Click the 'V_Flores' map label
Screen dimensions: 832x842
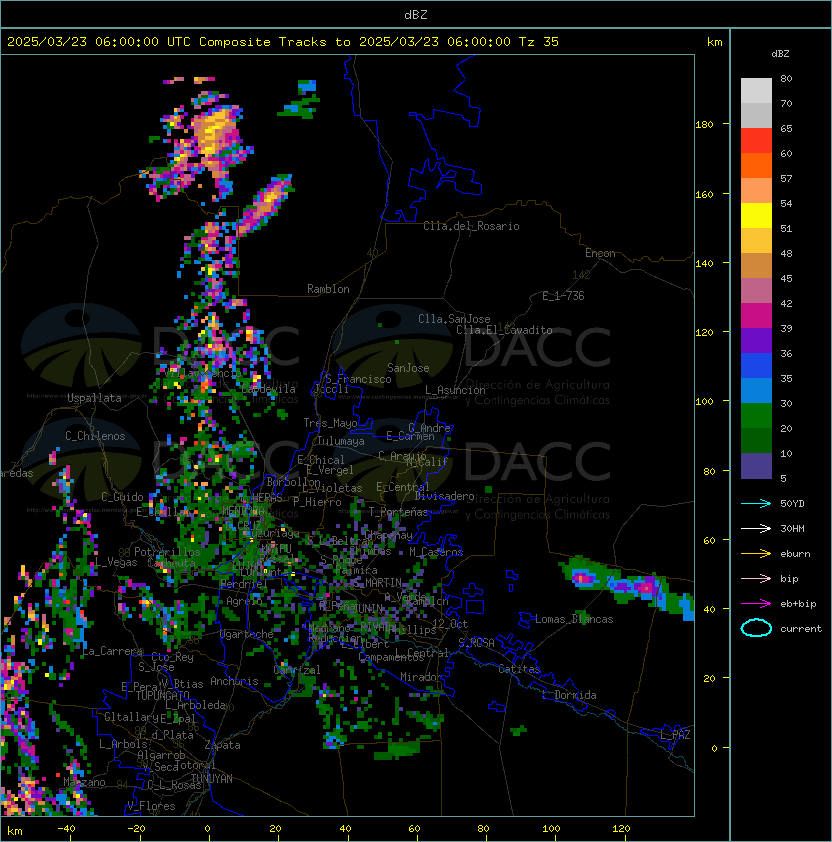click(x=151, y=806)
